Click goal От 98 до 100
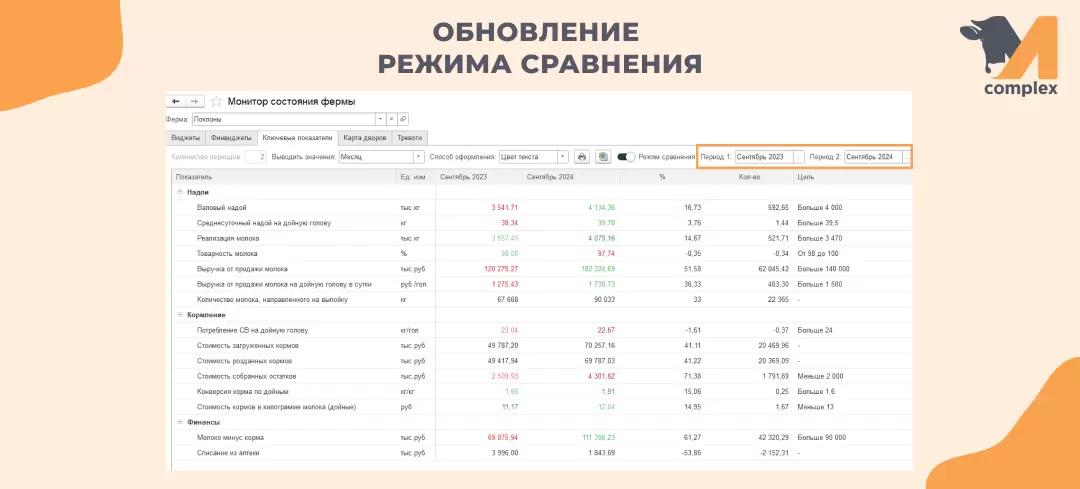The image size is (1080, 489). click(818, 253)
